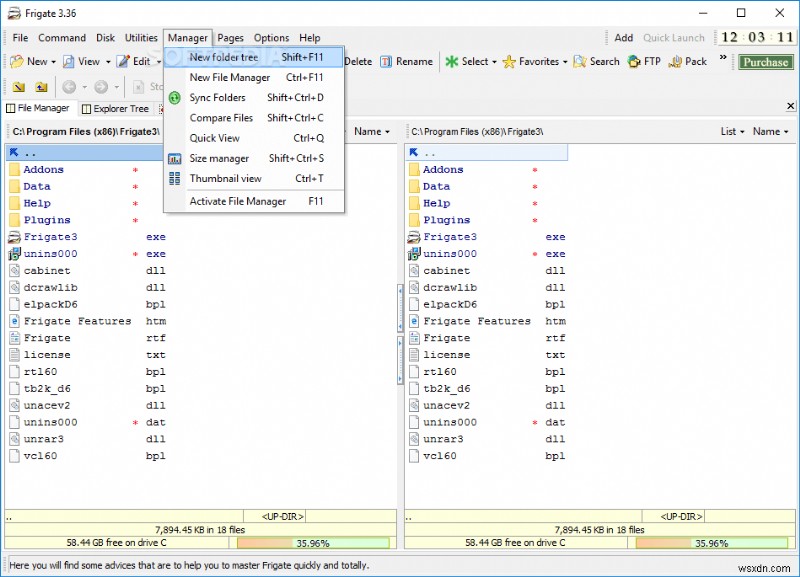Select Thumbnail view from Manager menu
The width and height of the screenshot is (800, 577).
[x=224, y=178]
